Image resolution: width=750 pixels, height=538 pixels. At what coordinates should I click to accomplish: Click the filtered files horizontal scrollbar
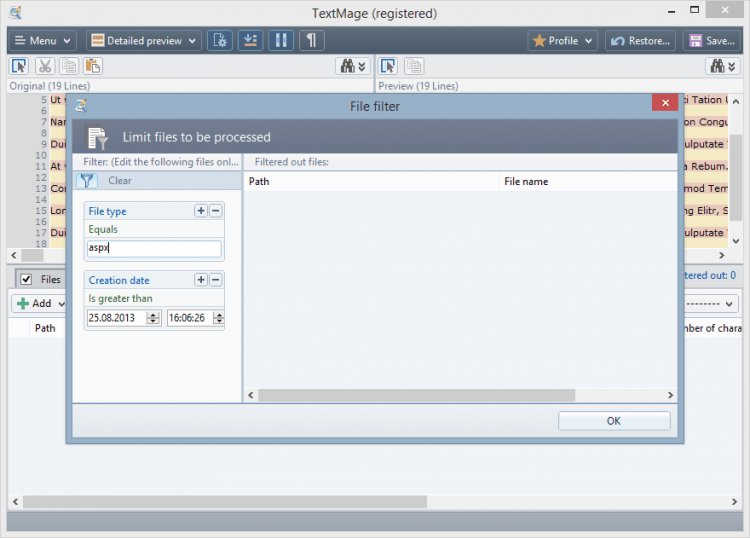tap(416, 395)
